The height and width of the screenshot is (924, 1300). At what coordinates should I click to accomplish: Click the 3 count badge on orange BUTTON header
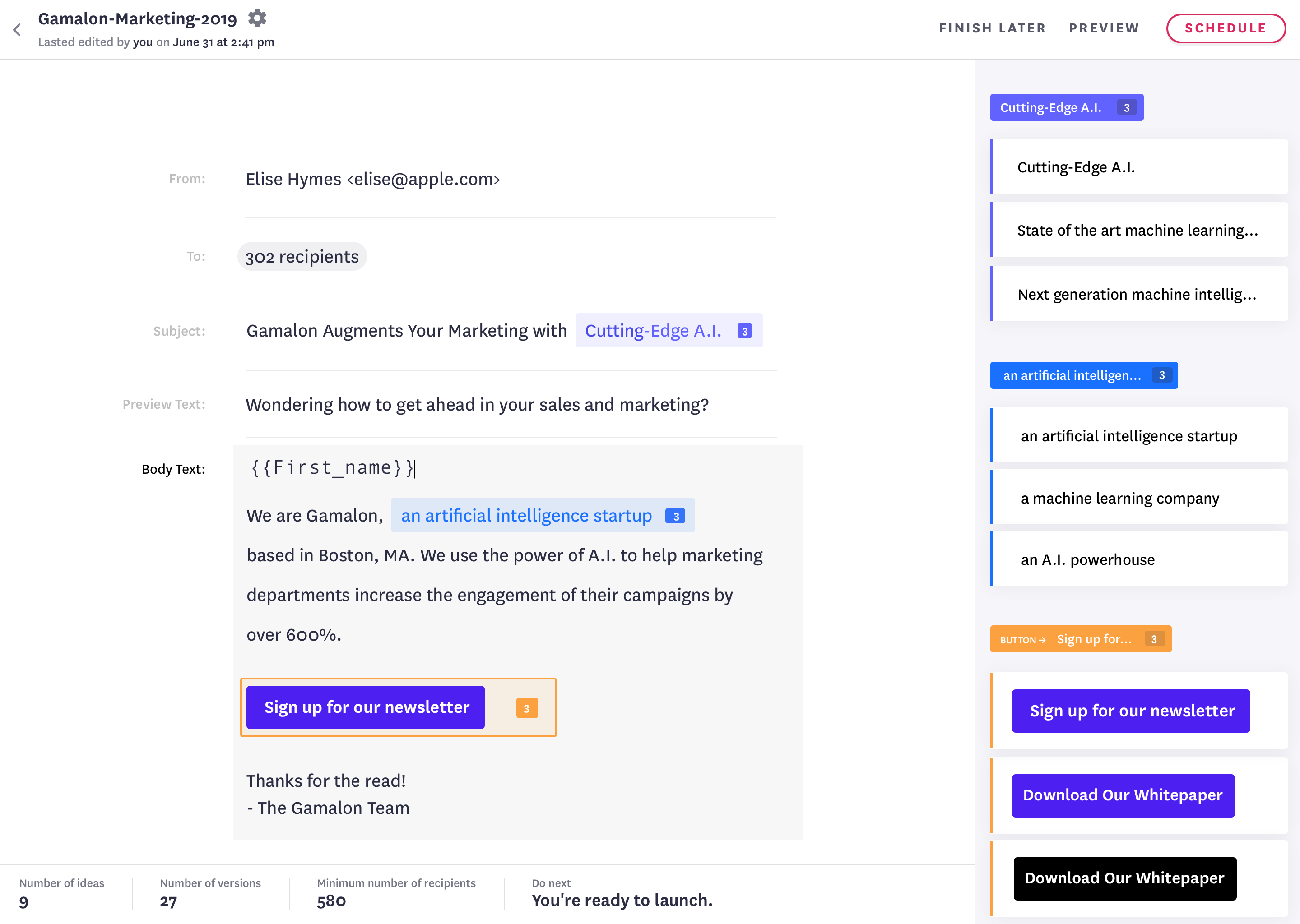(1154, 639)
